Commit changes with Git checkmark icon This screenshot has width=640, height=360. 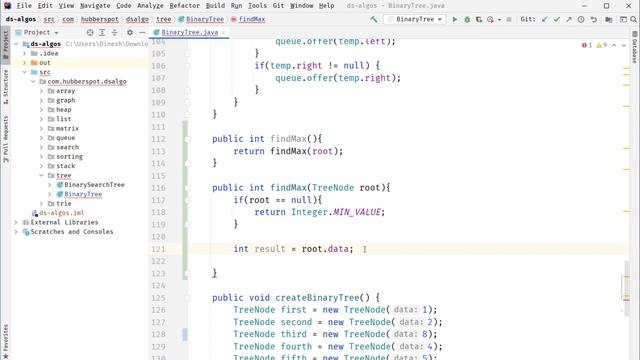coord(557,19)
